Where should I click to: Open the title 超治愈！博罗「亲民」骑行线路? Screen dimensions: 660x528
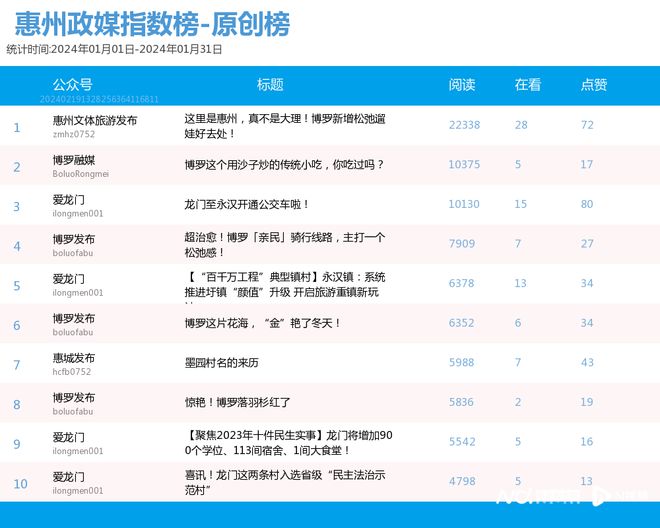click(285, 245)
